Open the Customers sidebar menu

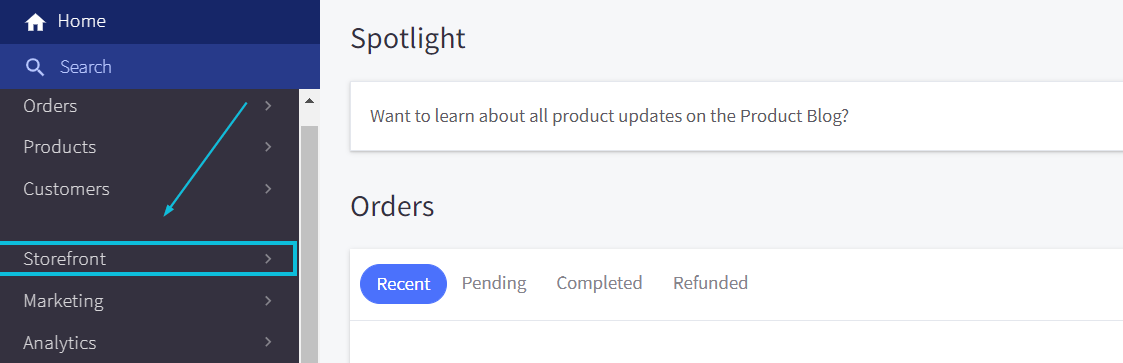pyautogui.click(x=149, y=189)
